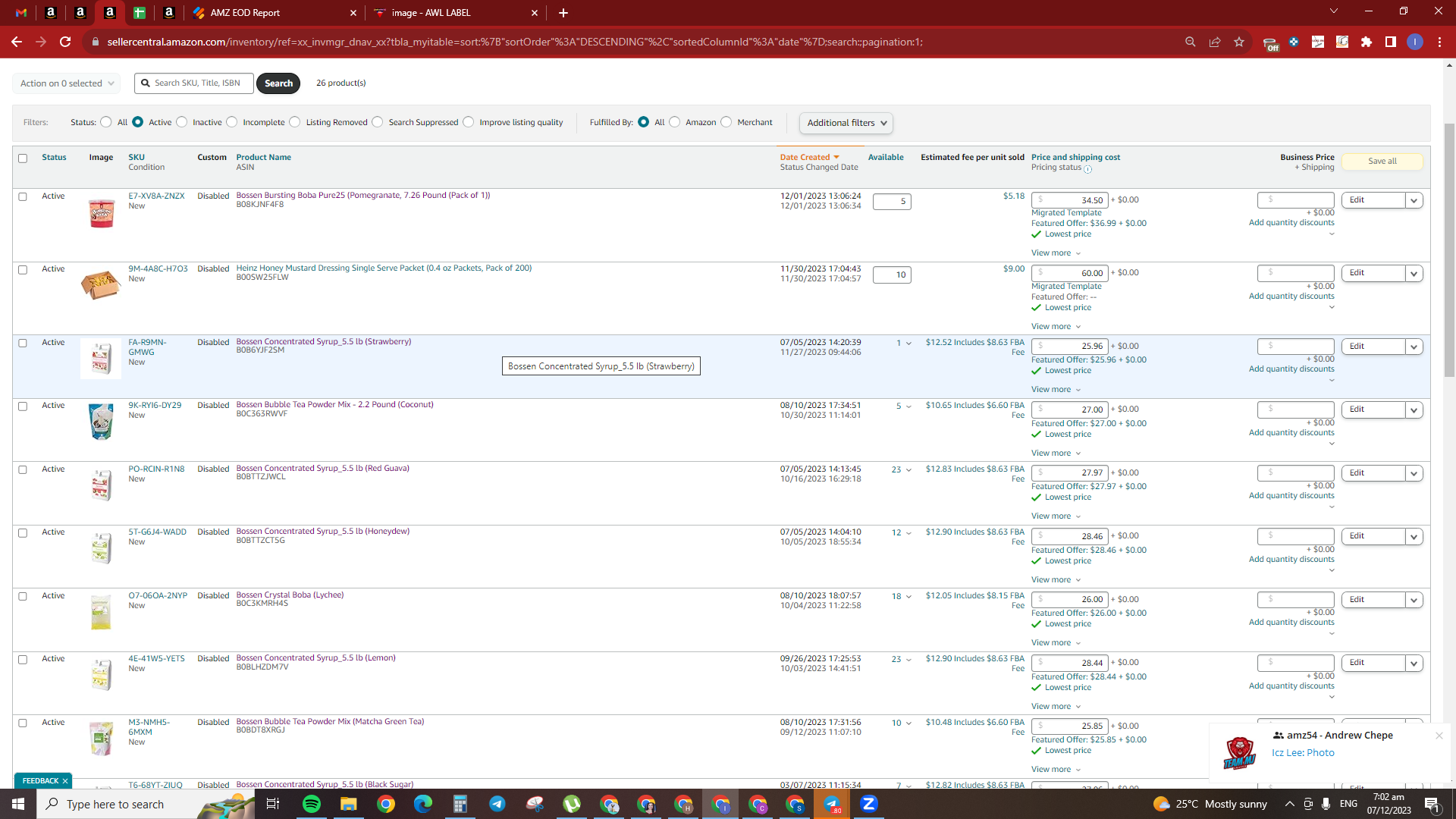Select the All status filter
Image resolution: width=1456 pixels, height=819 pixels.
click(106, 122)
